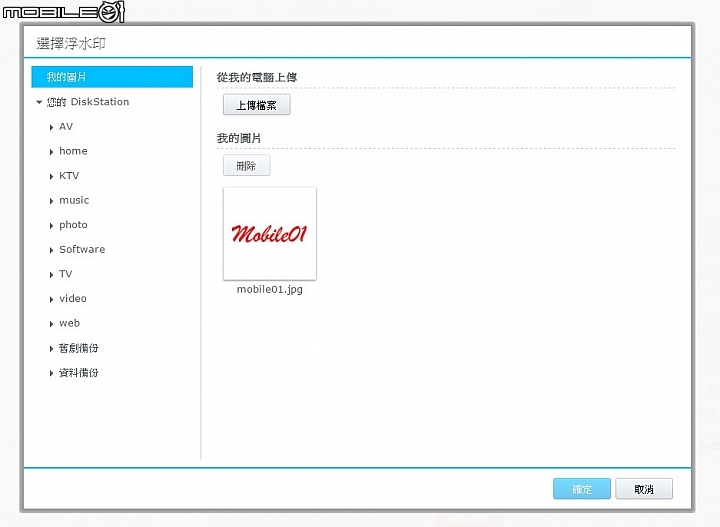Expand the Software folder arrow
The height and width of the screenshot is (527, 720).
point(51,250)
